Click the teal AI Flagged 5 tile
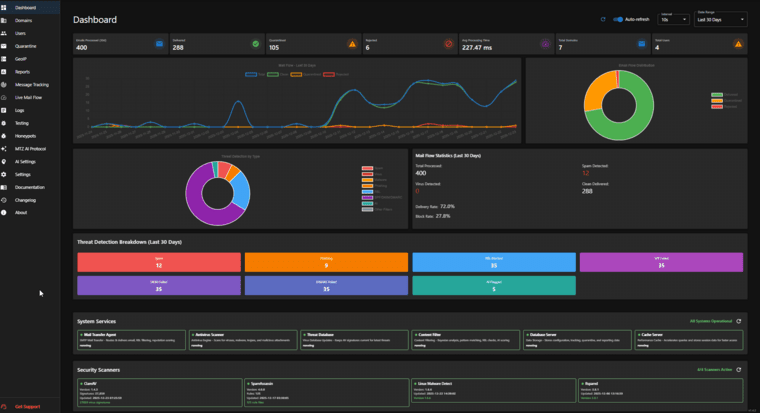The height and width of the screenshot is (413, 760). click(x=494, y=286)
